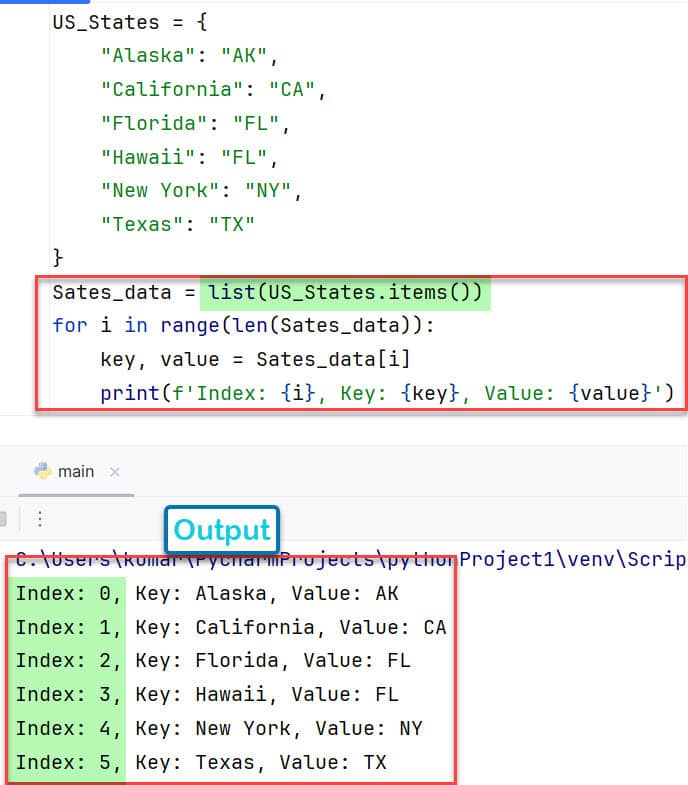Click the "Hawaii": "FL" dictionary entry
The image size is (688, 785).
coord(189,157)
